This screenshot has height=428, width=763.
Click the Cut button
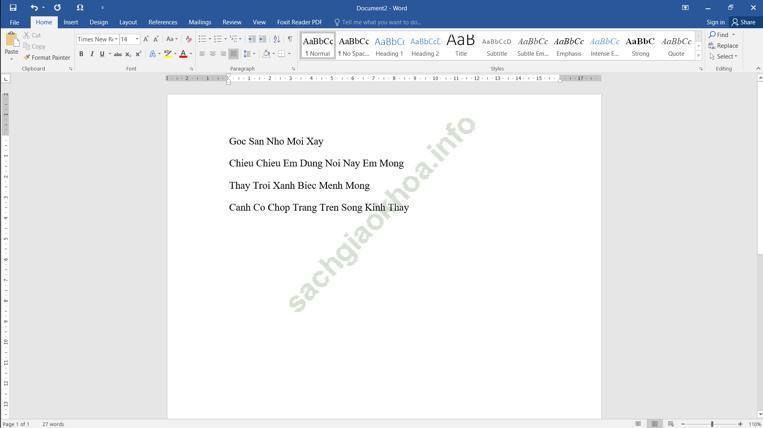tap(32, 36)
